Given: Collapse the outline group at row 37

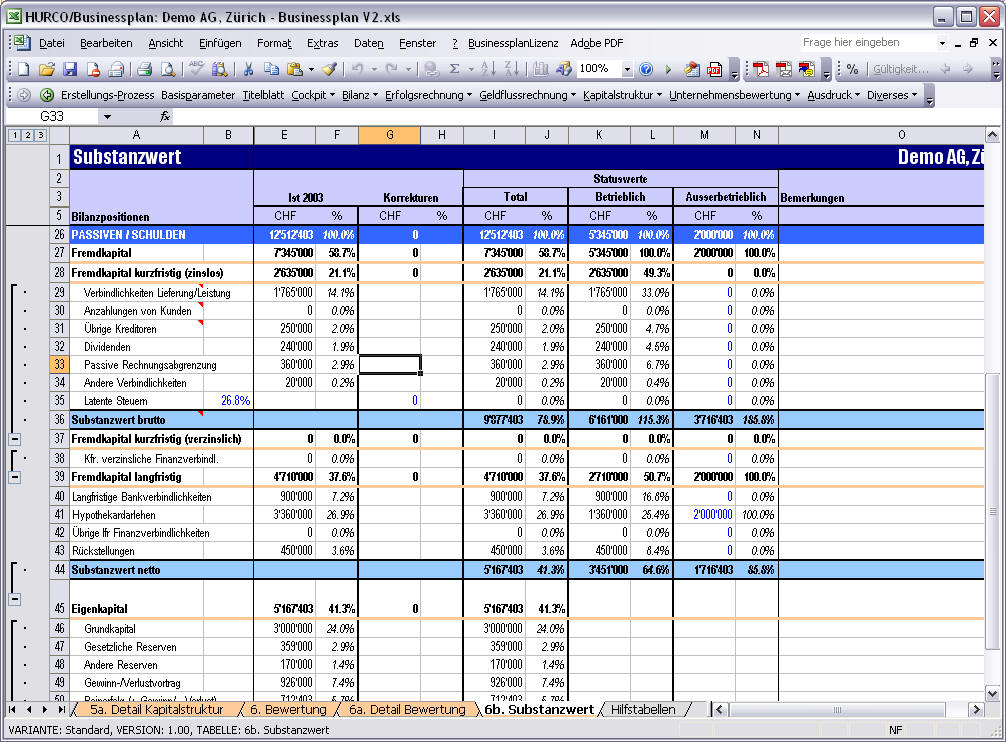Looking at the screenshot, I should [15, 439].
